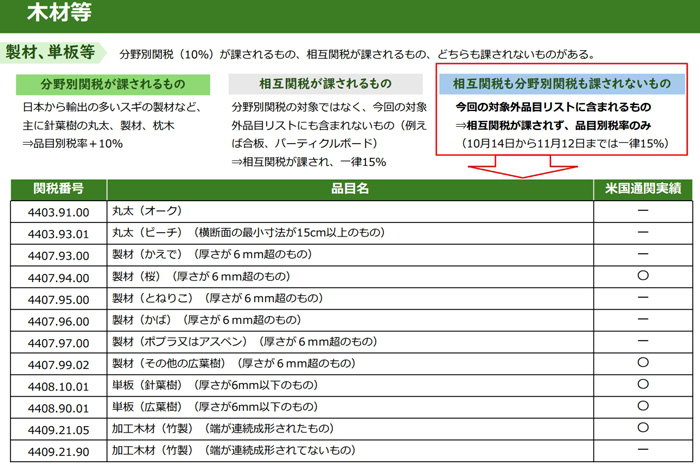This screenshot has height=467, width=700.
Task: Select the 製材、単板等 section heading
Action: coord(50,52)
